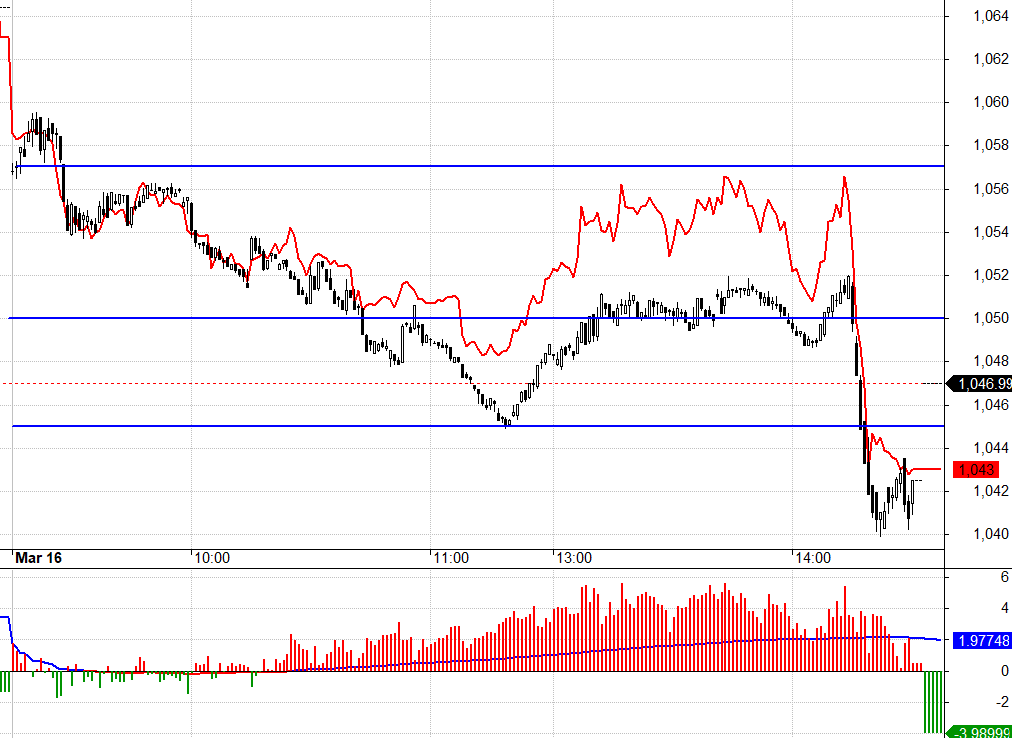This screenshot has width=1012, height=738.
Task: Select the 10:00 time axis label
Action: coord(212,558)
